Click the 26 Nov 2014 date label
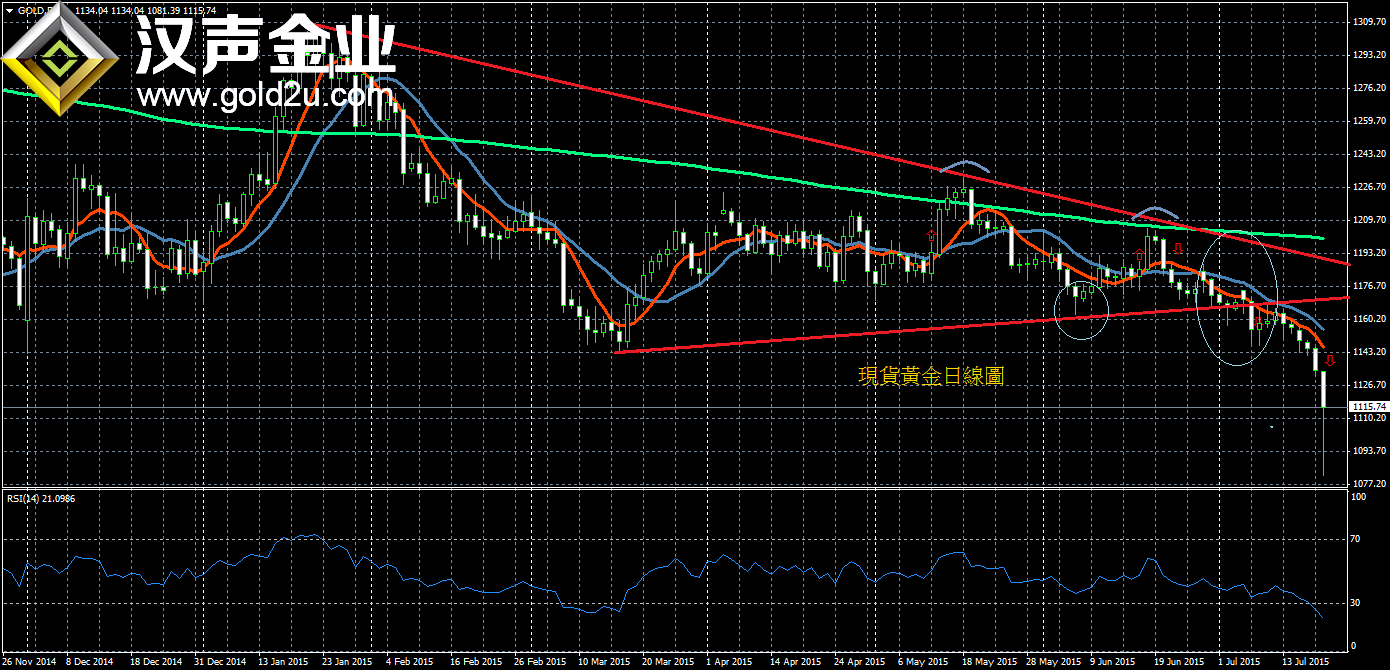The image size is (1390, 670). pos(27,661)
